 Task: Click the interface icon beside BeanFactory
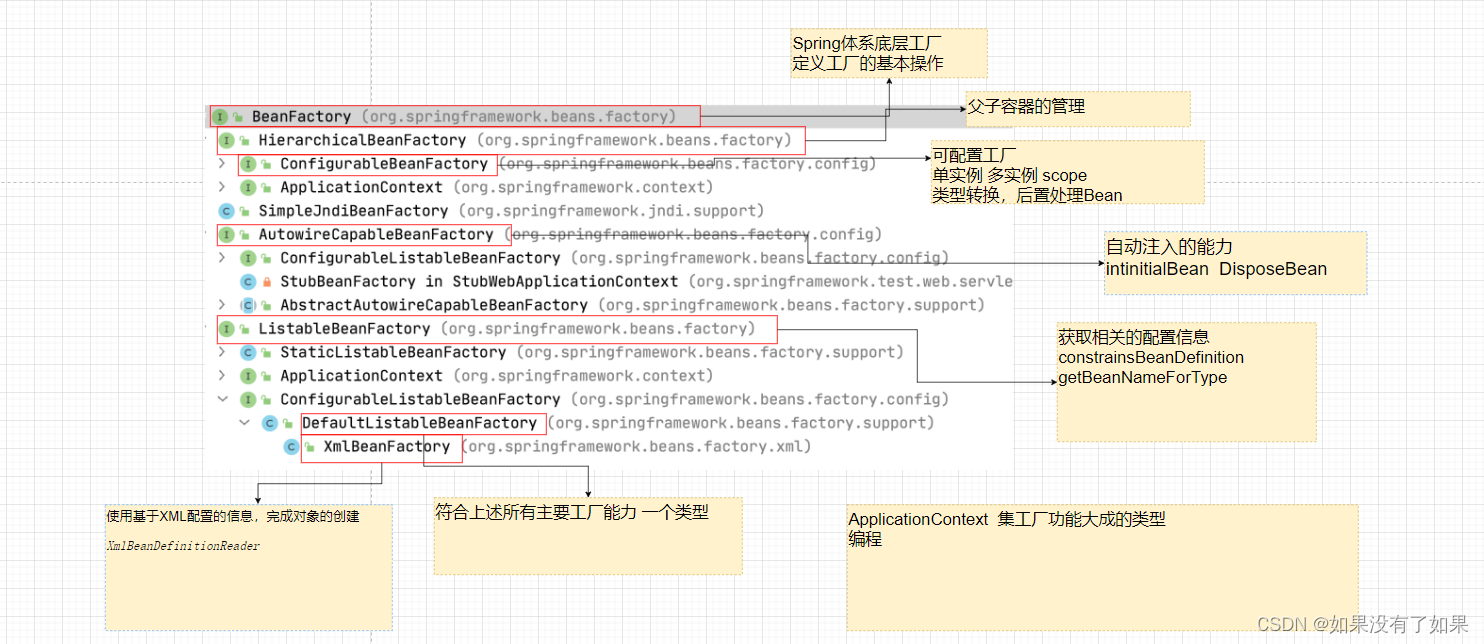[219, 116]
